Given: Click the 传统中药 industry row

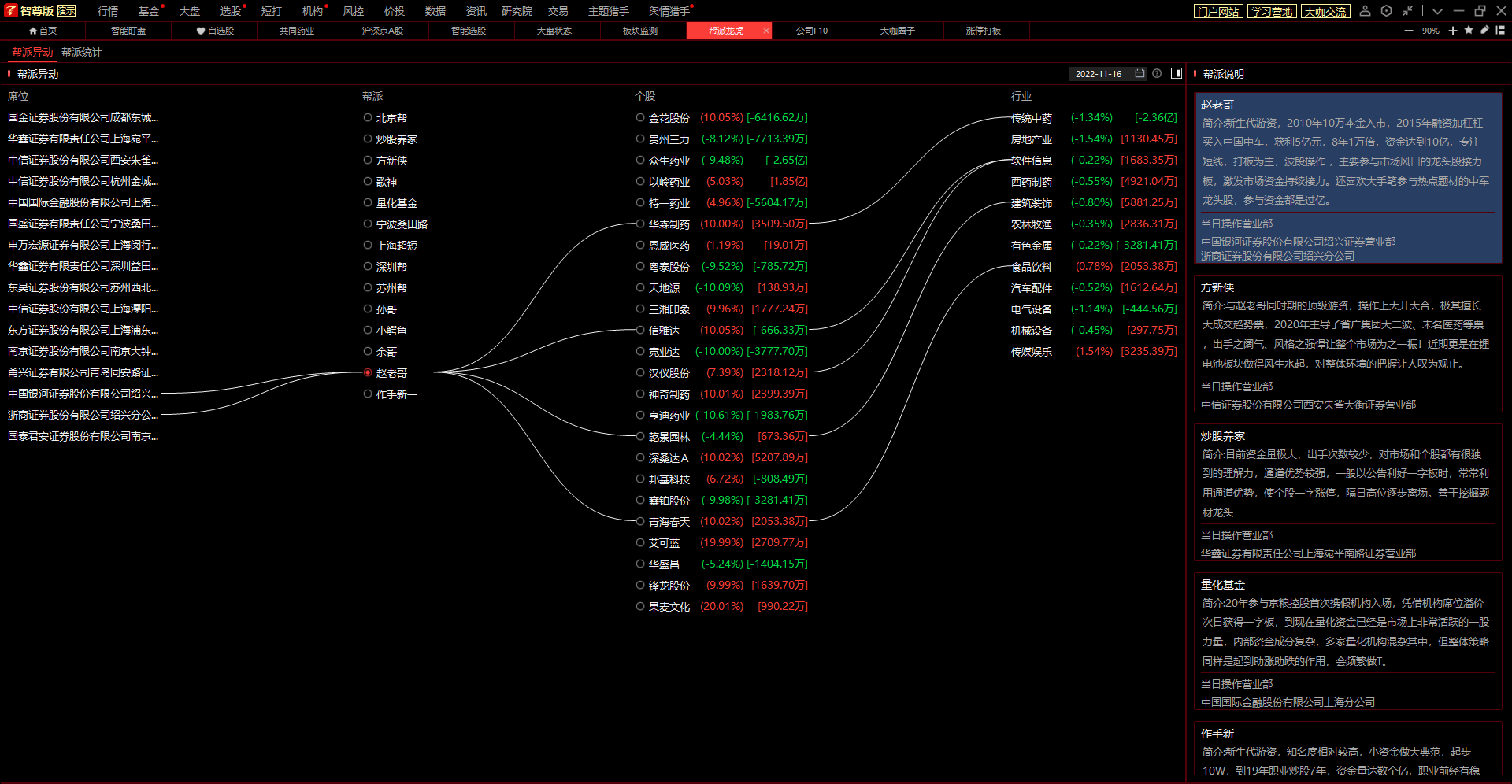Looking at the screenshot, I should (1094, 117).
